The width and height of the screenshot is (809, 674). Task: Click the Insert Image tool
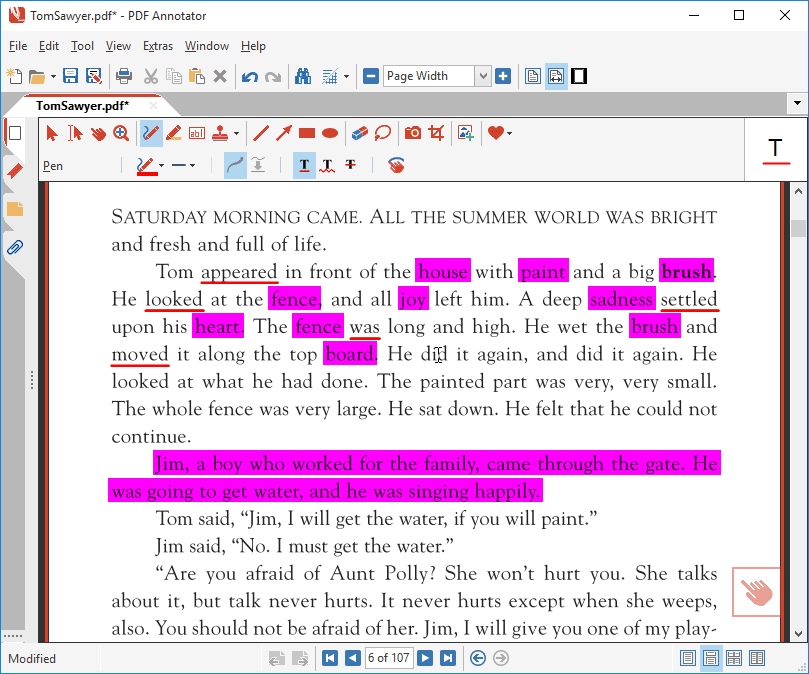coord(466,134)
